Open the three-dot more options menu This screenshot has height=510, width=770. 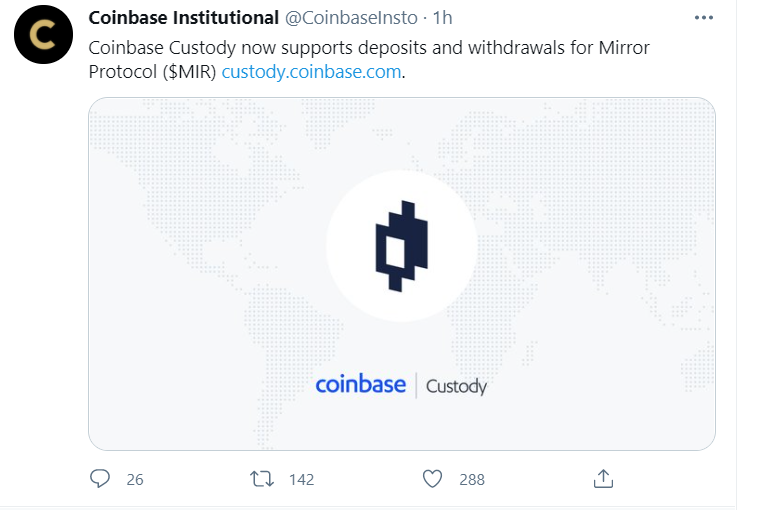point(704,18)
